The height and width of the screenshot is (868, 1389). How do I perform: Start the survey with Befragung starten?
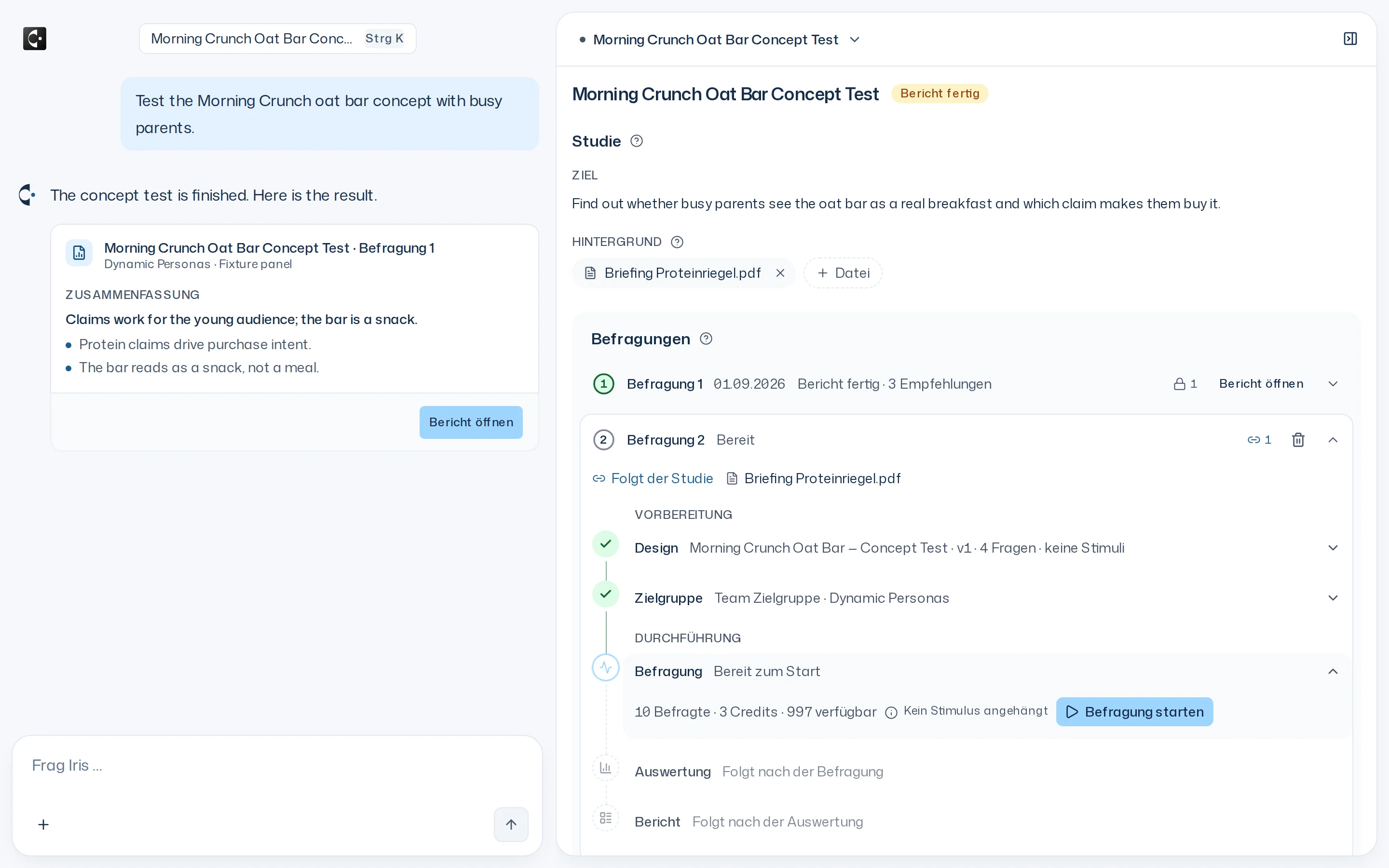1134,712
